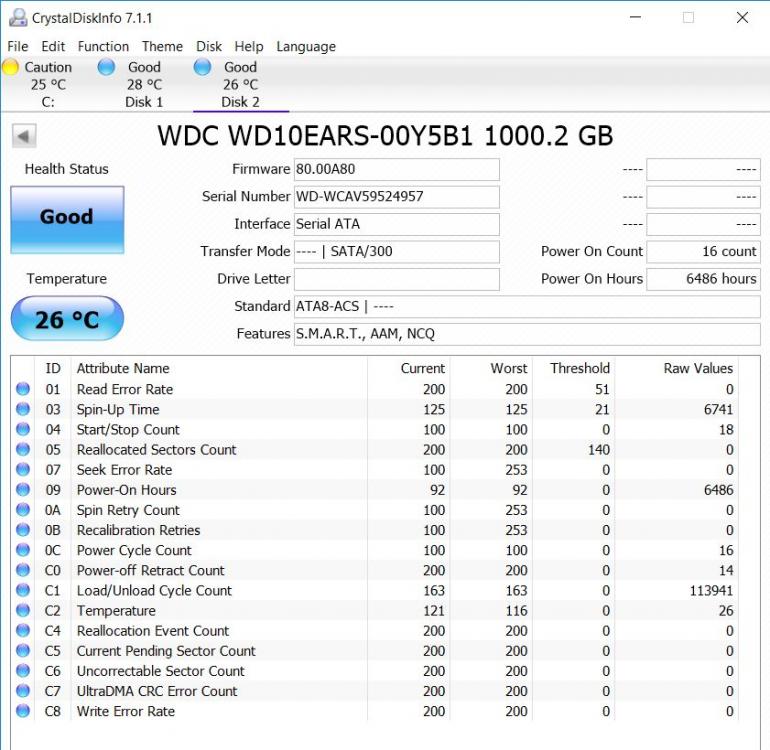Select the C: drive Caution tab
Image resolution: width=770 pixels, height=750 pixels.
tap(48, 84)
